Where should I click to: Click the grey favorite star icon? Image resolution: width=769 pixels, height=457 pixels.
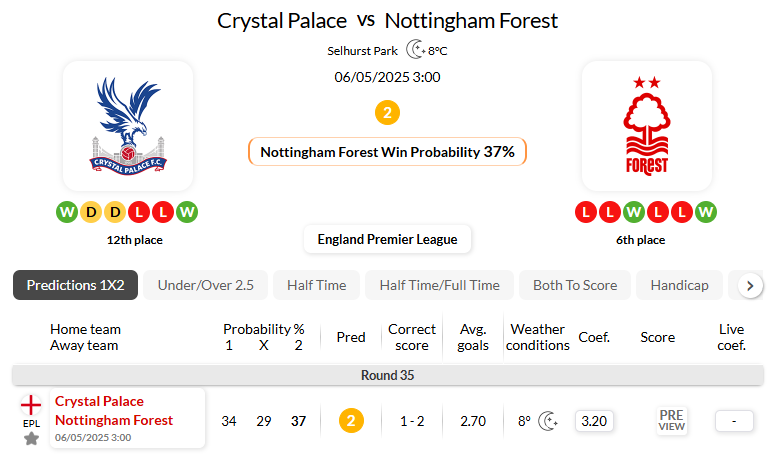[x=31, y=438]
